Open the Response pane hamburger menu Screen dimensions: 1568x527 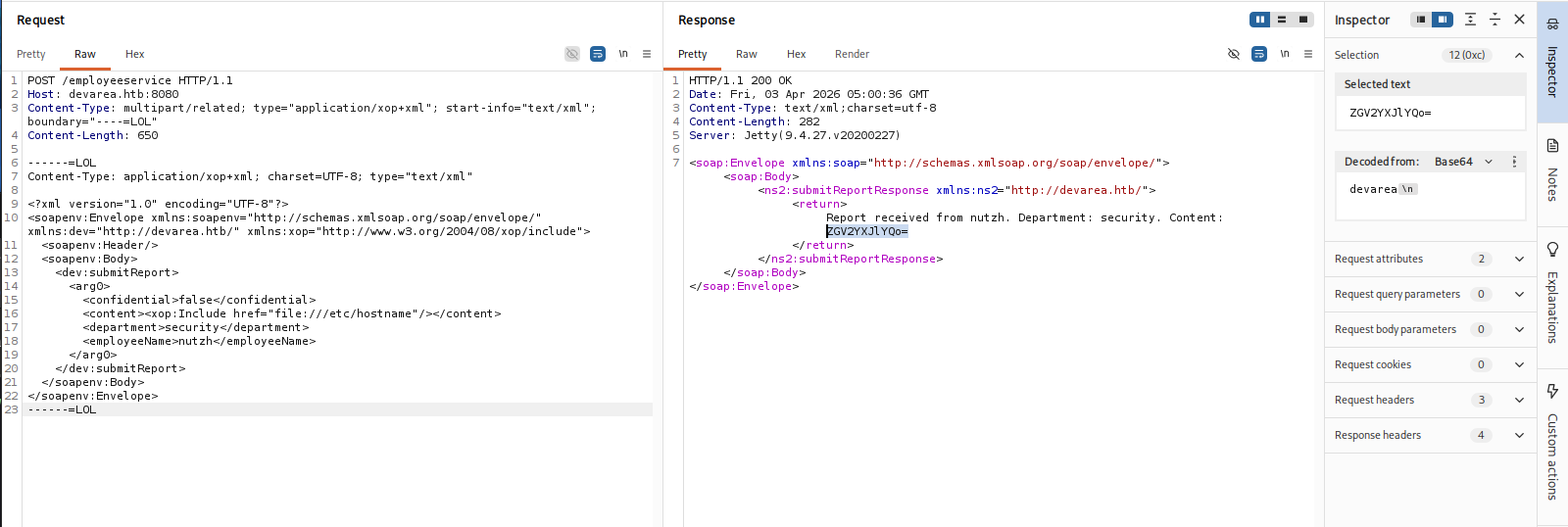1308,54
